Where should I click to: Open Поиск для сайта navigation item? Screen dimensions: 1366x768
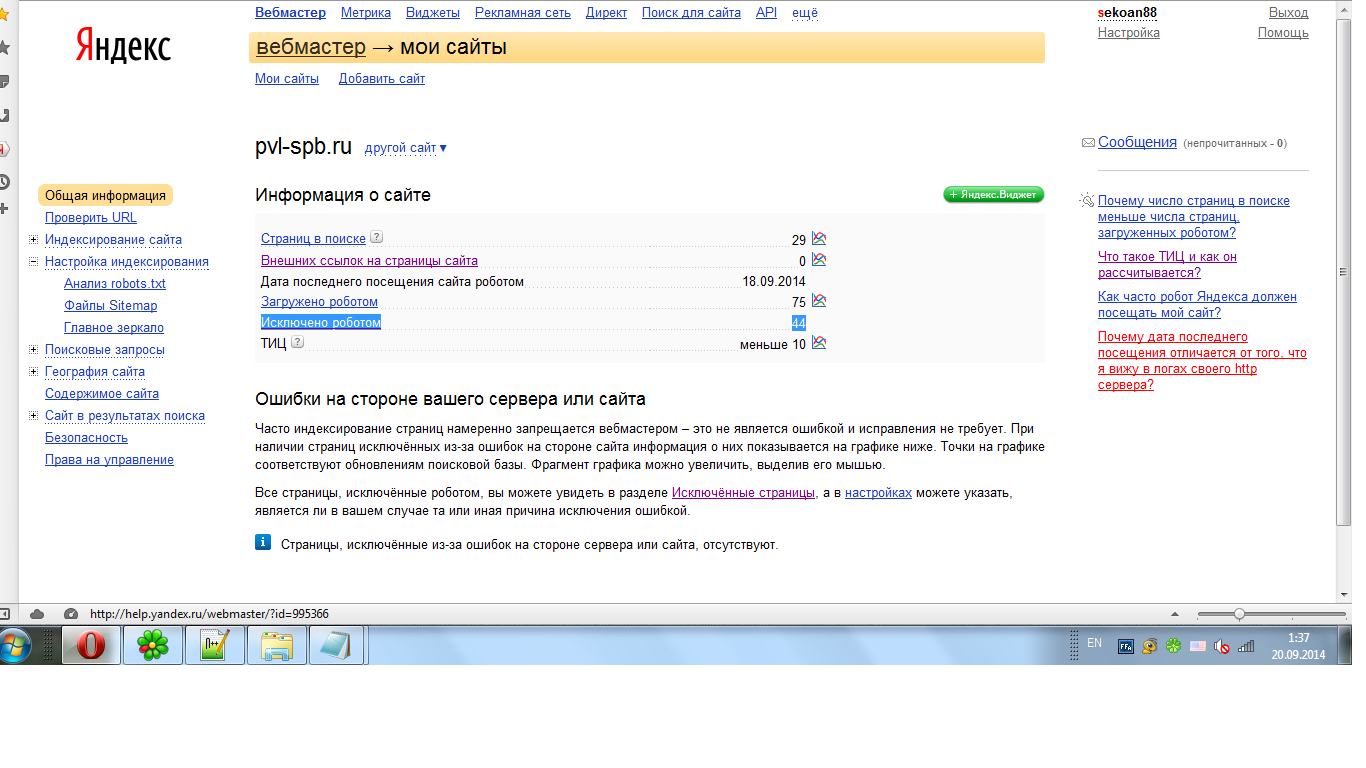click(x=691, y=13)
